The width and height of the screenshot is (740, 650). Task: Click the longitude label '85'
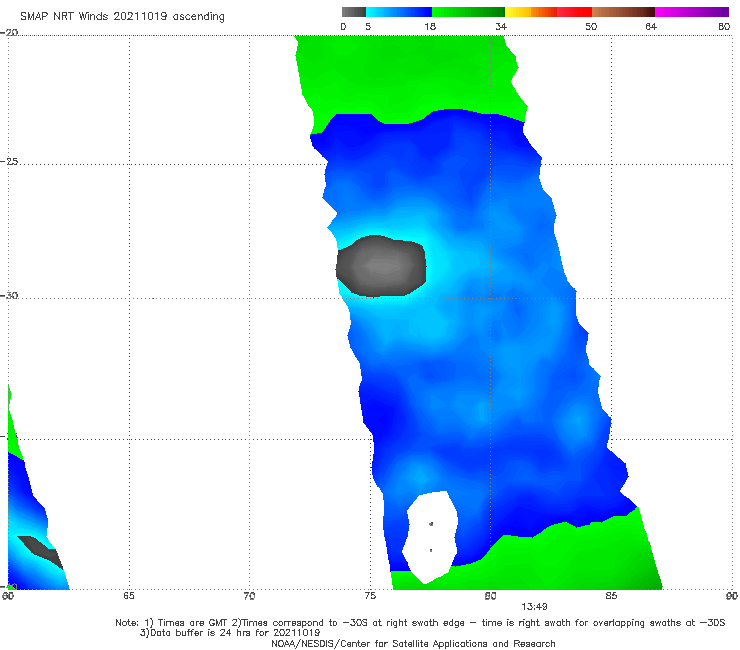[x=611, y=596]
